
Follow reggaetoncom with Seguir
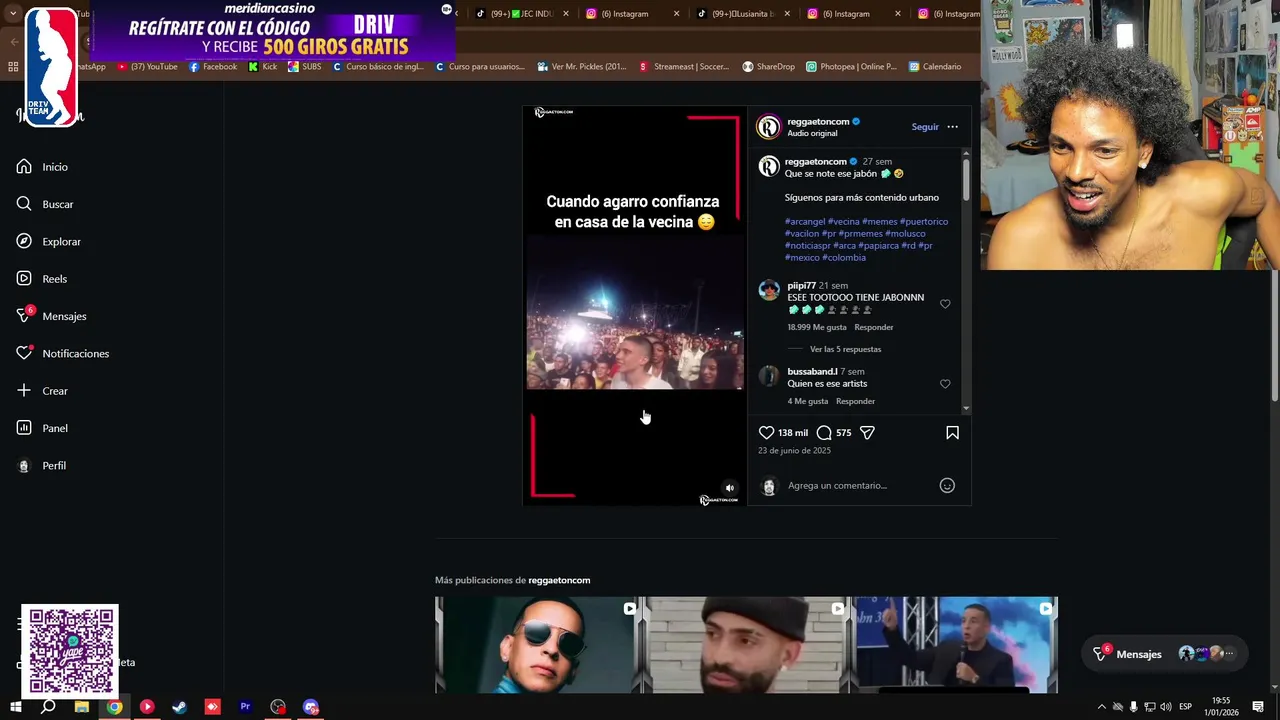[925, 127]
